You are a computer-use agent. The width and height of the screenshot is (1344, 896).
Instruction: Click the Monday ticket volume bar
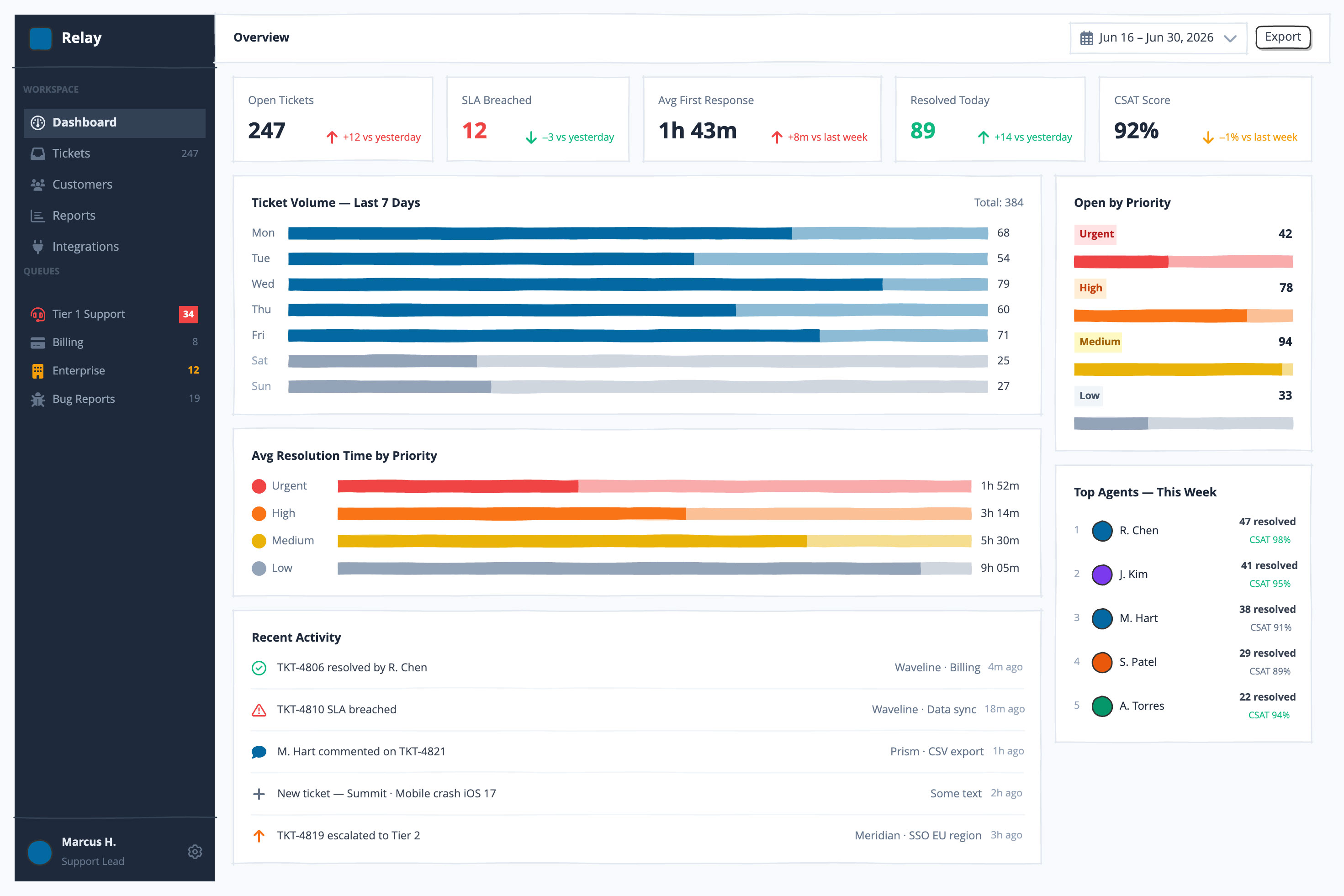[638, 233]
